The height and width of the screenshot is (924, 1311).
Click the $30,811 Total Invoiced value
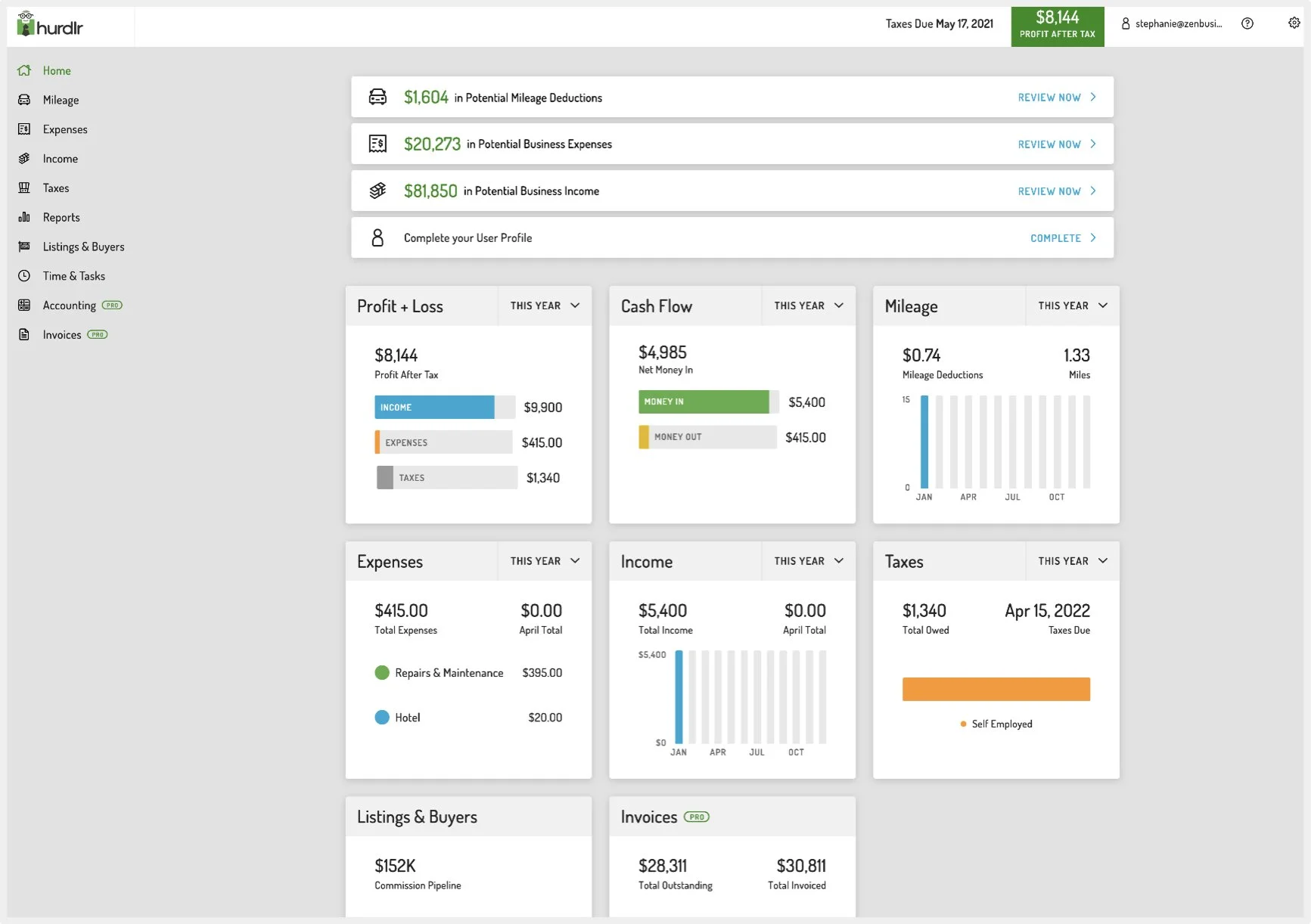(x=801, y=866)
